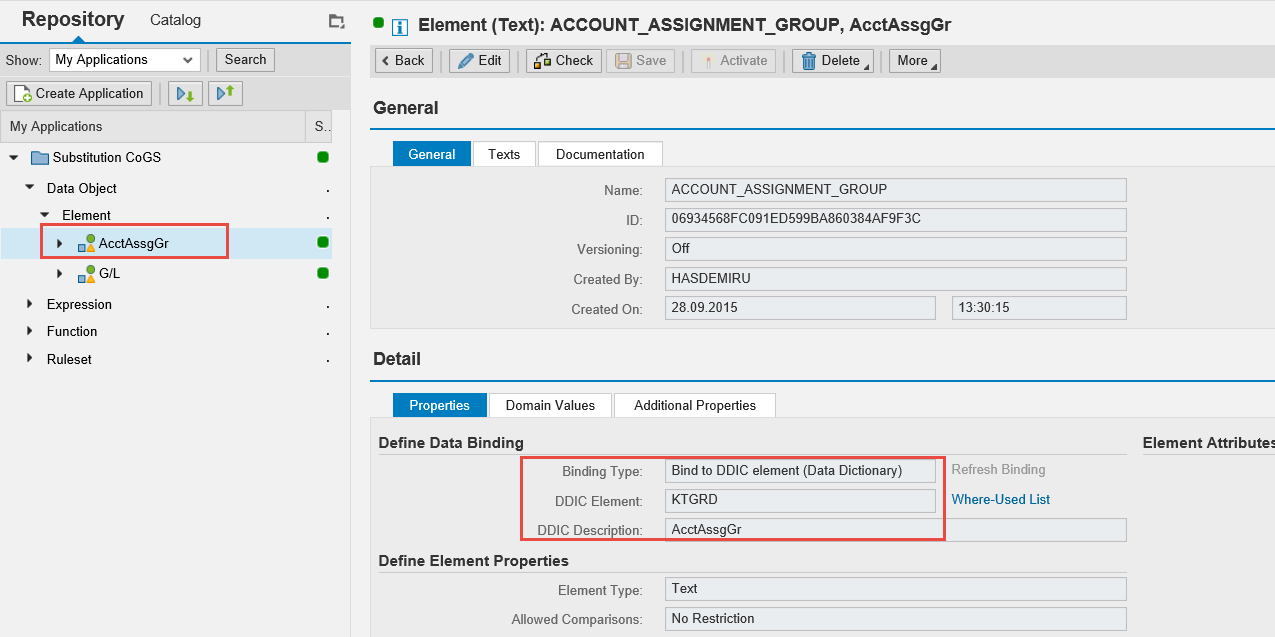The width and height of the screenshot is (1275, 637).
Task: Click the Where-Used List link
Action: (1000, 499)
